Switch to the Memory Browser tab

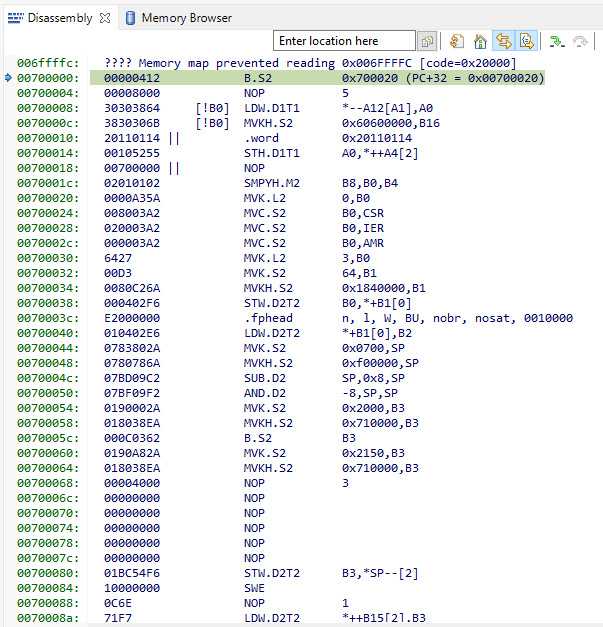pos(186,18)
